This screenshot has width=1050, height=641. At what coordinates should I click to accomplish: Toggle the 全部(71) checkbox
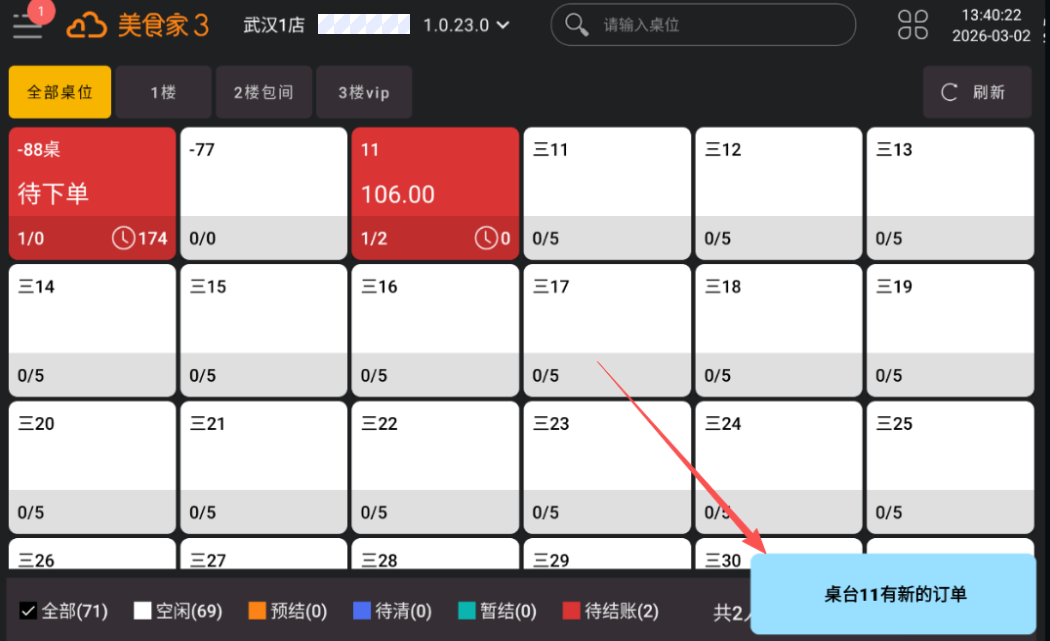tap(28, 611)
